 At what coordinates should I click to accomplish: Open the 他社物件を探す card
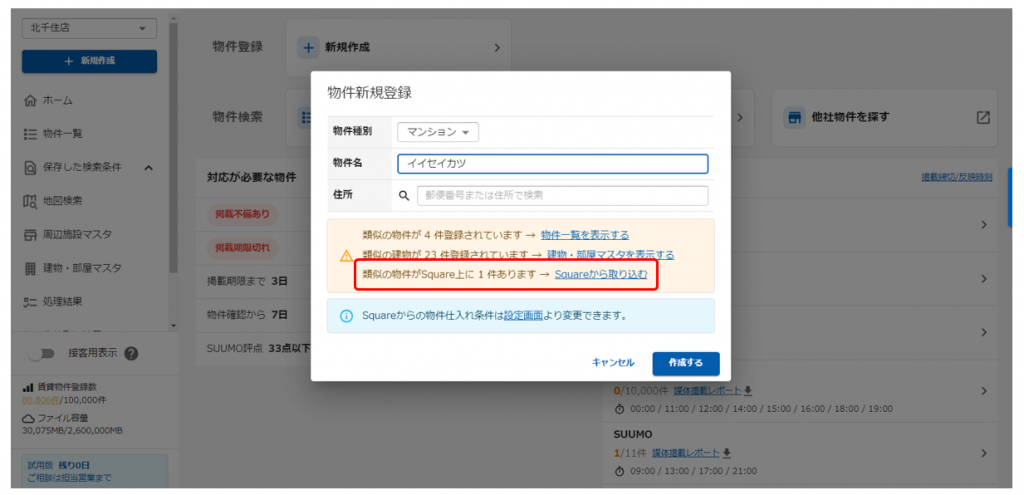(884, 118)
